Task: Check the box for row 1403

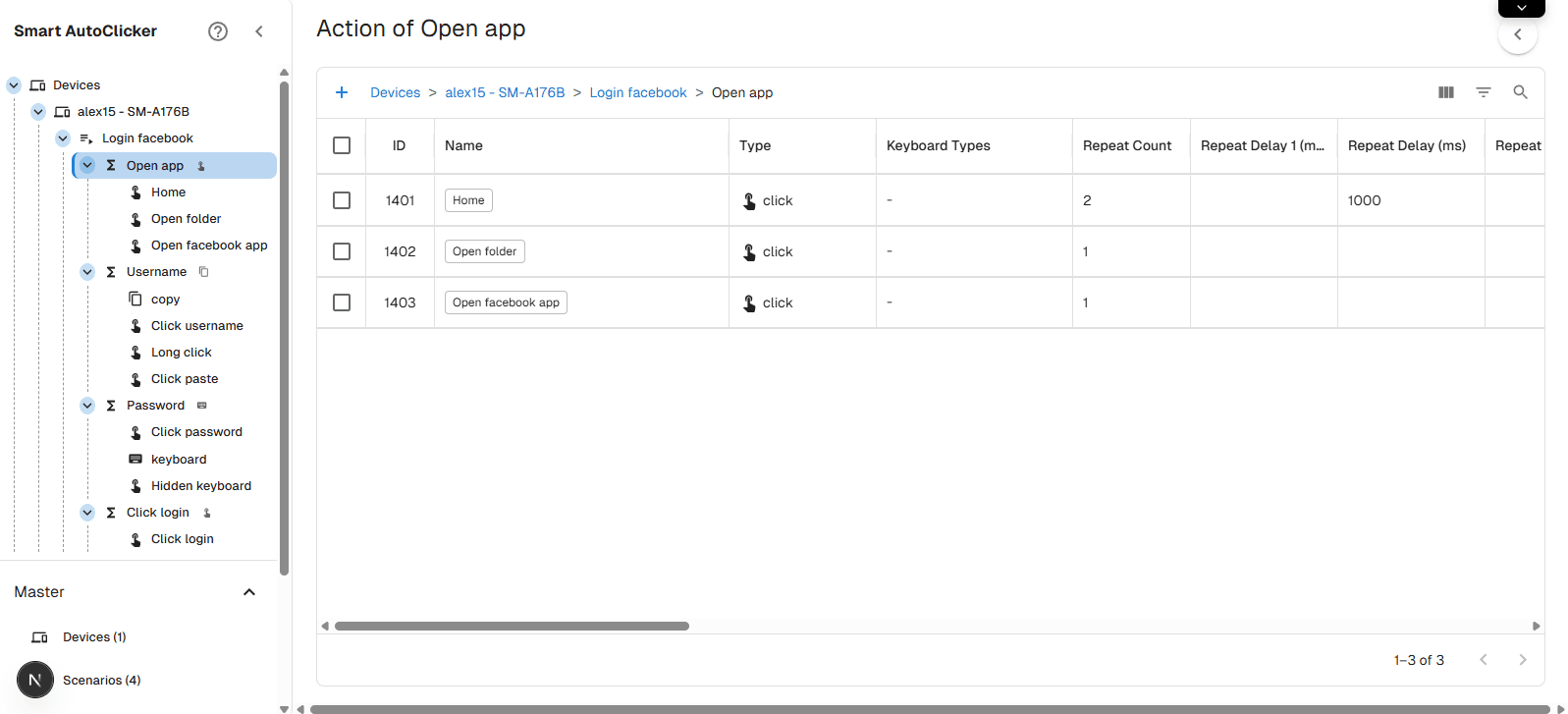Action: pyautogui.click(x=342, y=302)
